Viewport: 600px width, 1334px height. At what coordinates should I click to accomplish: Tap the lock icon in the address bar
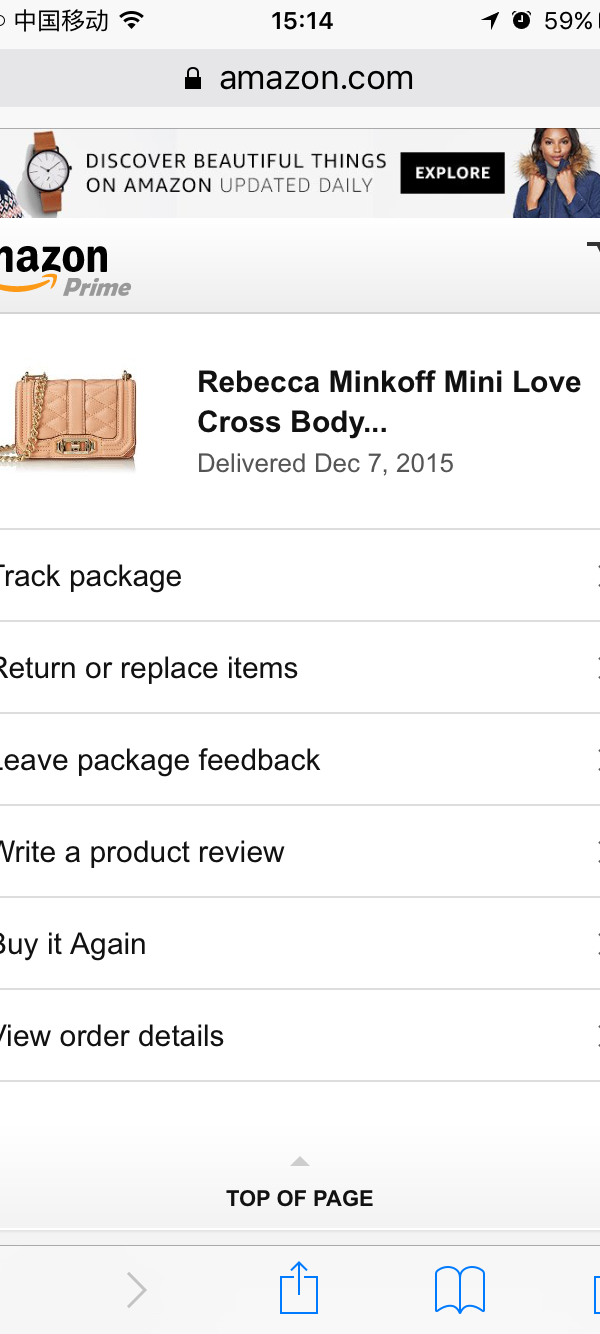(193, 79)
